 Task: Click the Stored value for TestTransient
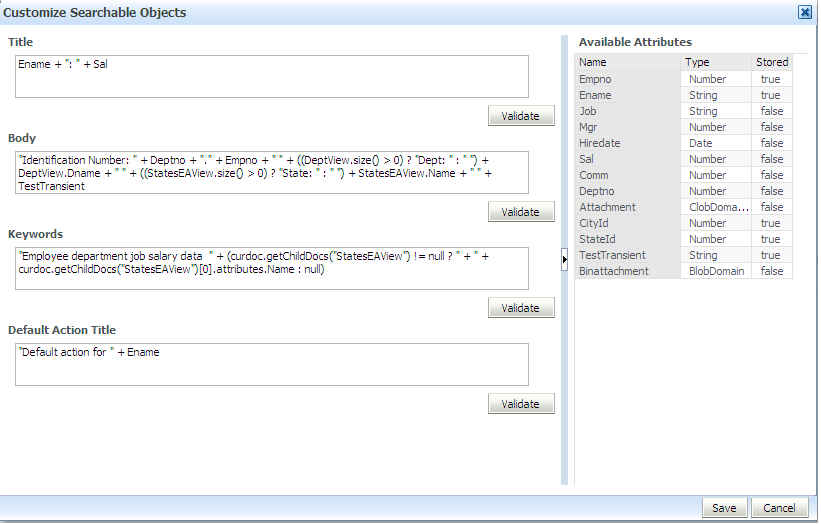tap(772, 255)
